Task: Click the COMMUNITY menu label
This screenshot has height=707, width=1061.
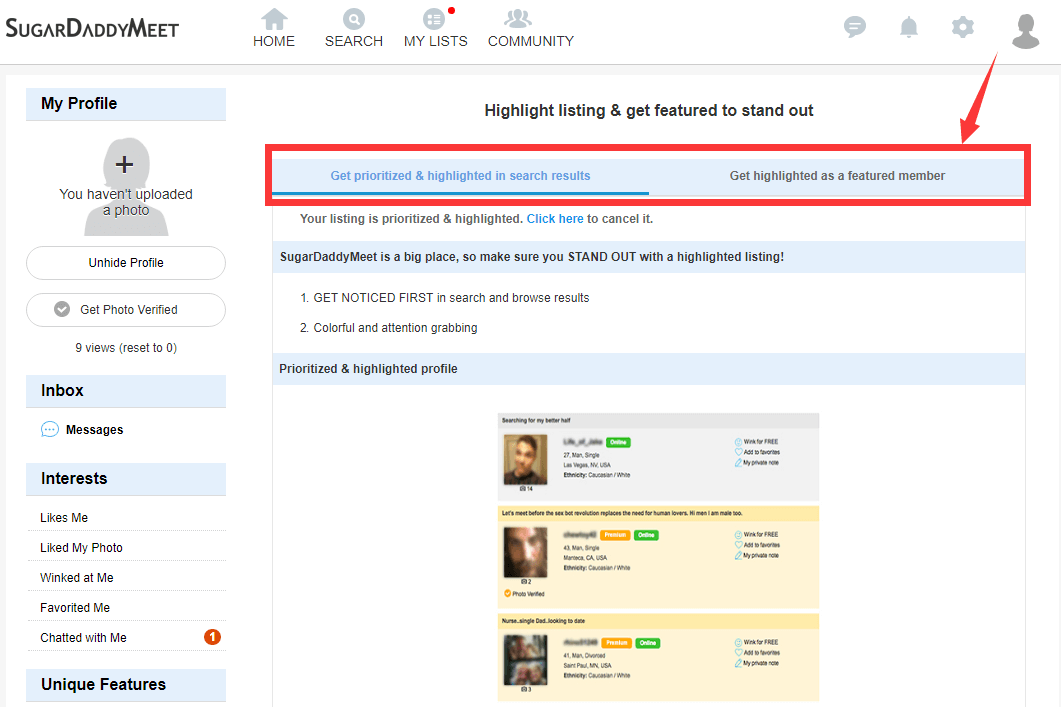Action: [x=531, y=41]
